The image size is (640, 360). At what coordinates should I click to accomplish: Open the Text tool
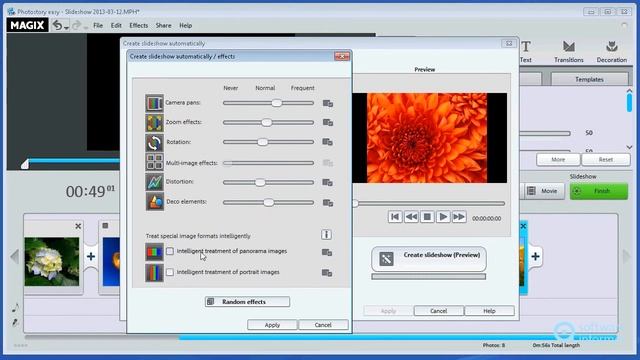(x=526, y=51)
